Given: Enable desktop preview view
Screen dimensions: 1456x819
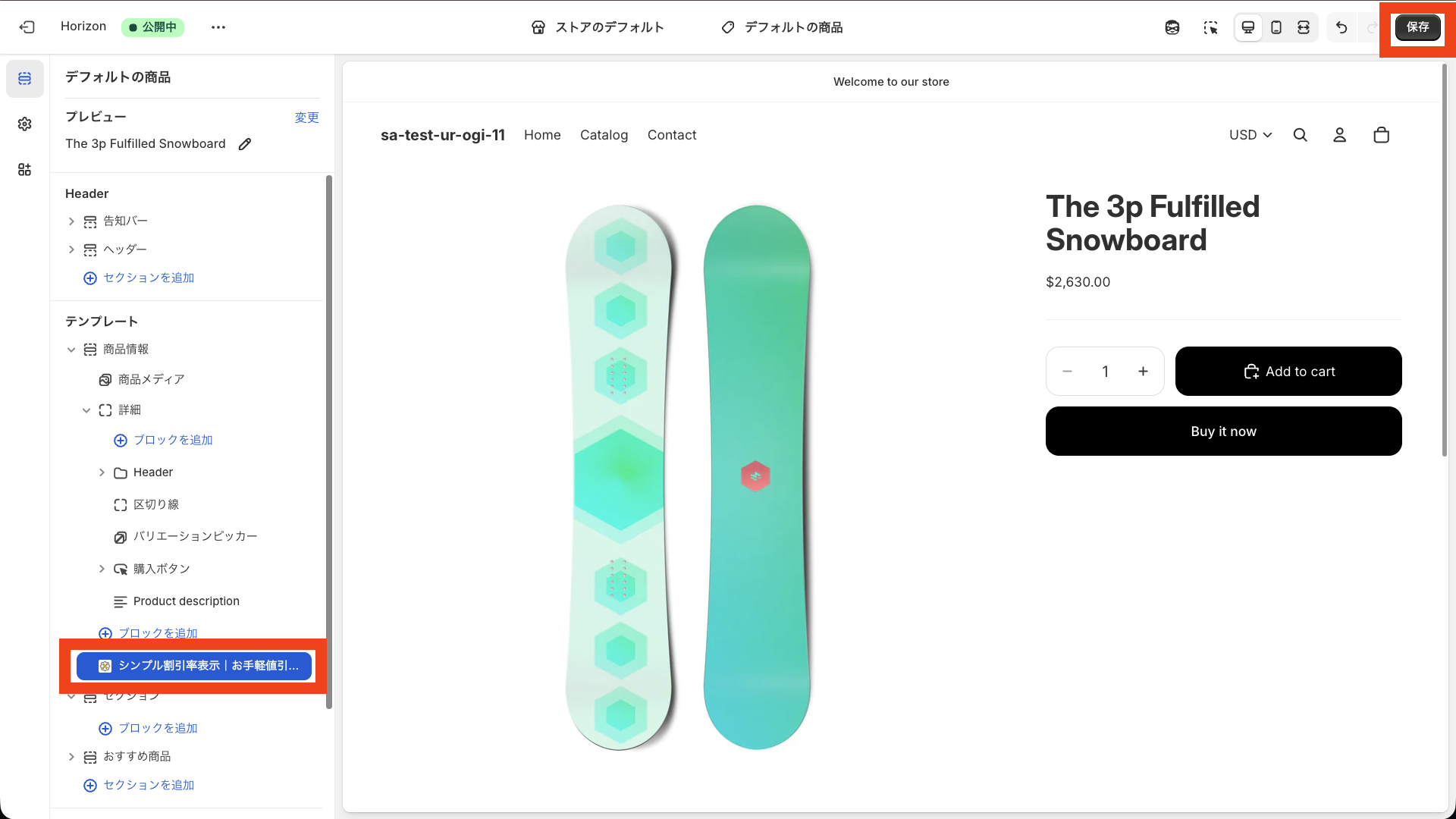Looking at the screenshot, I should (x=1248, y=27).
